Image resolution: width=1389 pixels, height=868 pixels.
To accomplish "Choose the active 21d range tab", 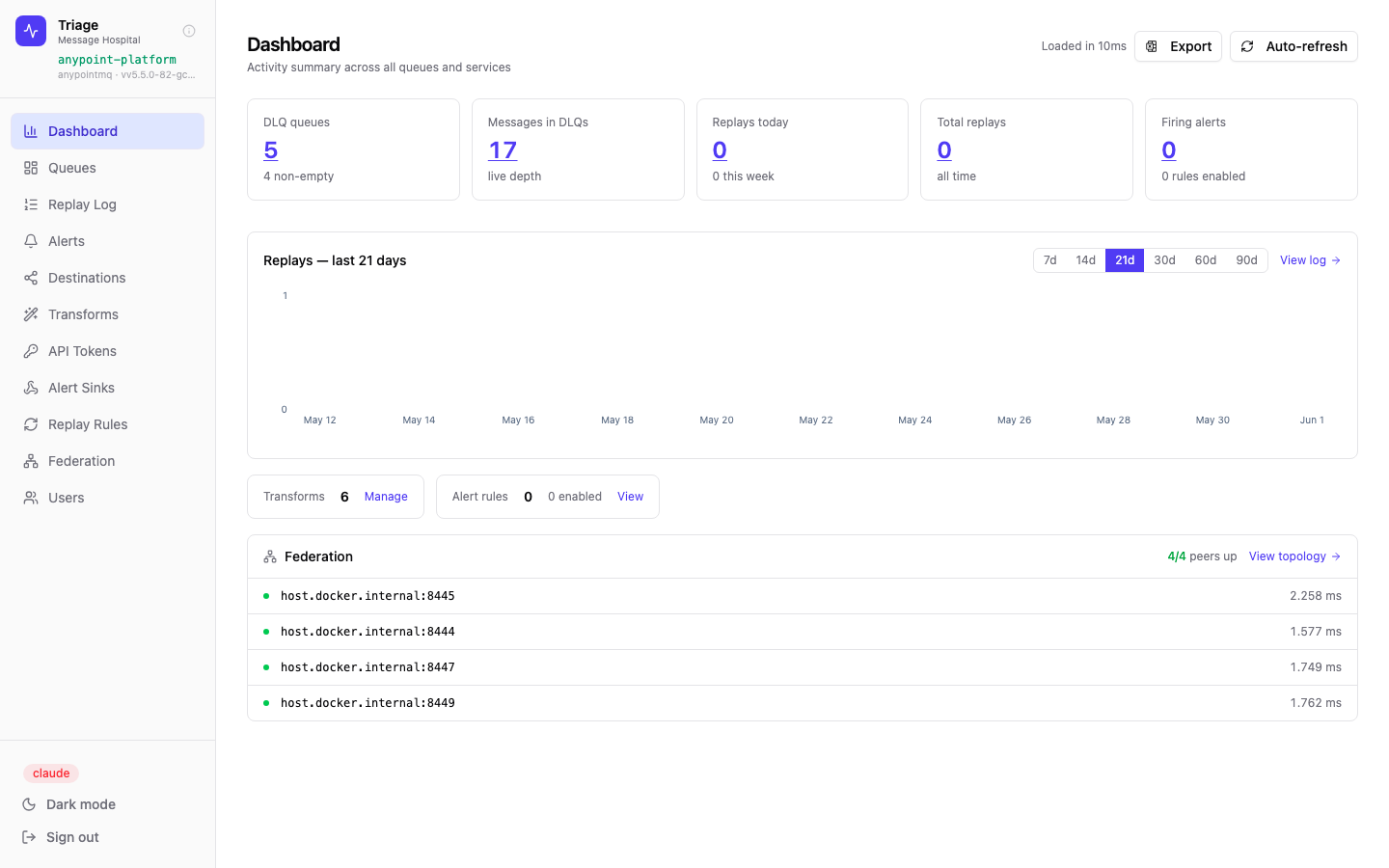I will [x=1125, y=260].
